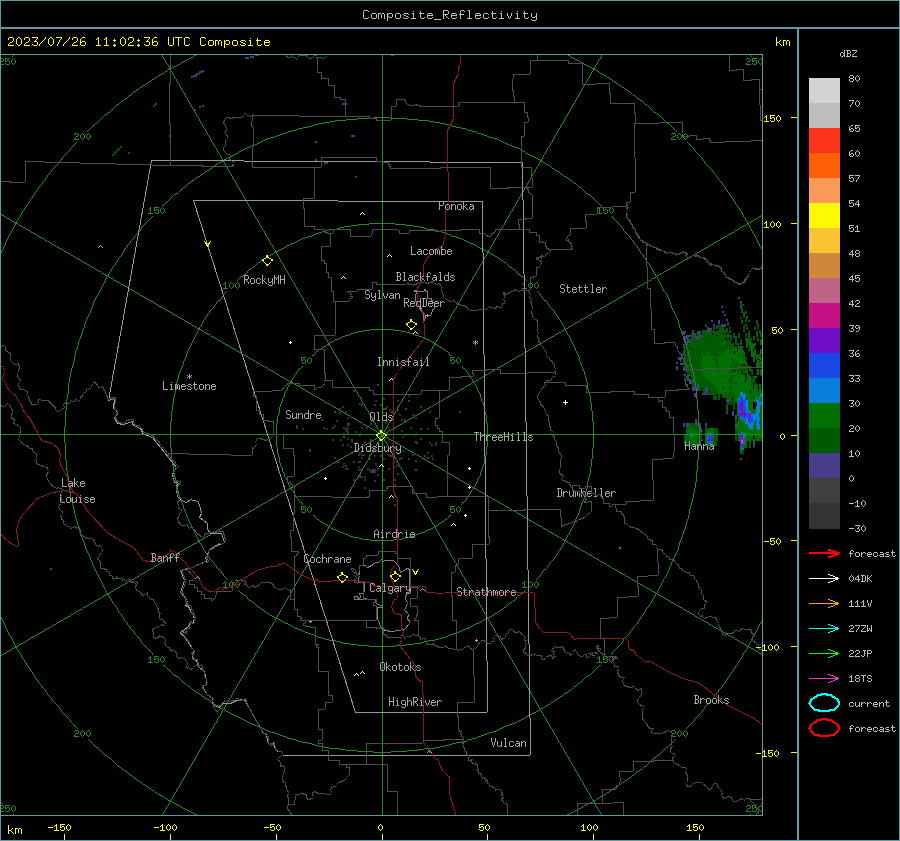Image resolution: width=900 pixels, height=841 pixels.
Task: Click the Airdrie label
Action: point(394,534)
